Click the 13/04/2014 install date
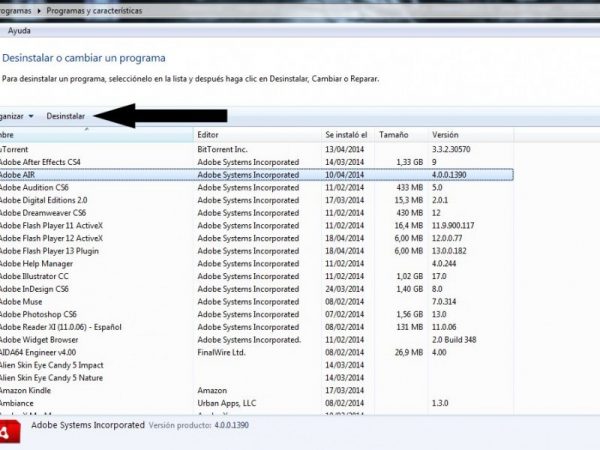The image size is (600, 450). pyautogui.click(x=344, y=150)
